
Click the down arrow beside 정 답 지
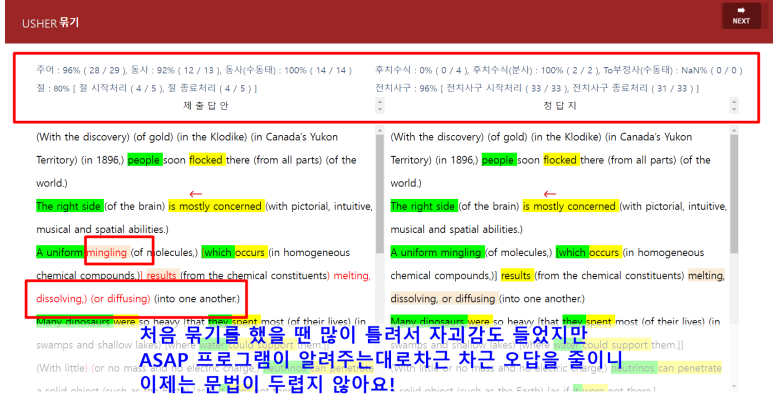click(x=734, y=108)
